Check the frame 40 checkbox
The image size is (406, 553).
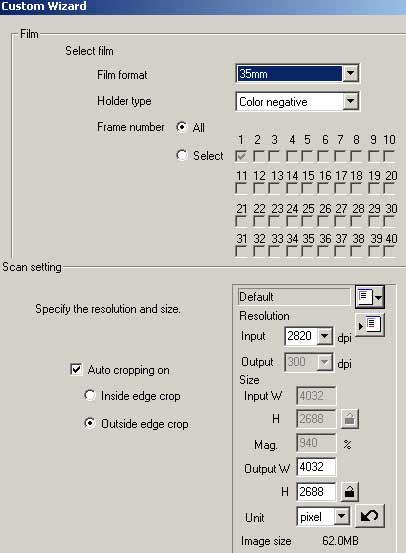pyautogui.click(x=389, y=251)
